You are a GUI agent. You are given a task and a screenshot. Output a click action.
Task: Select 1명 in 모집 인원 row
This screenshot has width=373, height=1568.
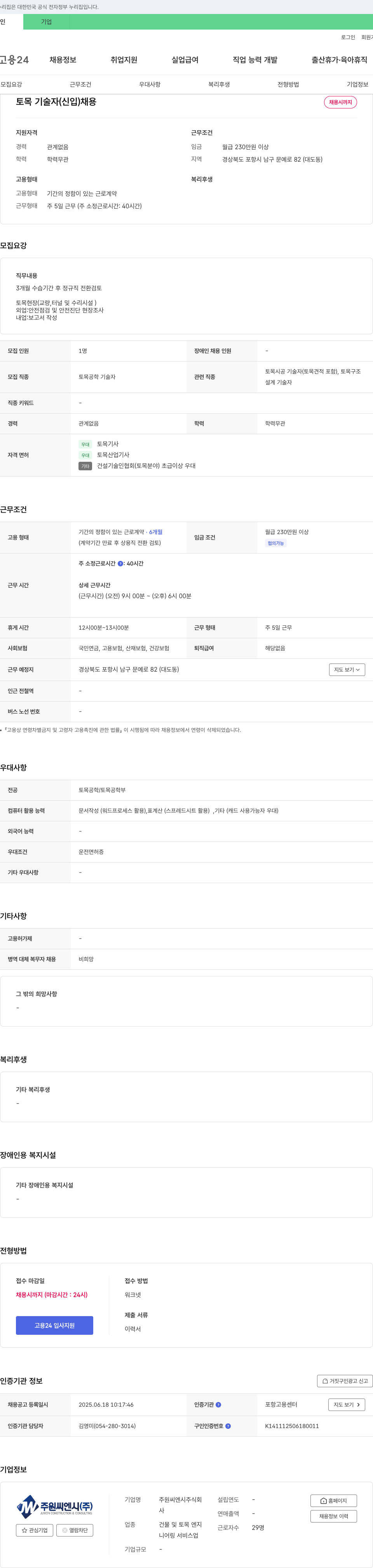[83, 351]
